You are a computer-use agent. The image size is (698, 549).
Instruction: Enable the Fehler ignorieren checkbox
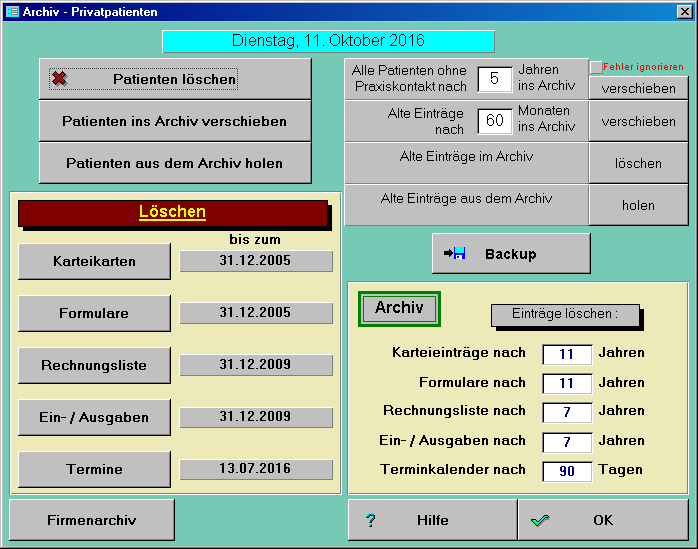[x=596, y=67]
